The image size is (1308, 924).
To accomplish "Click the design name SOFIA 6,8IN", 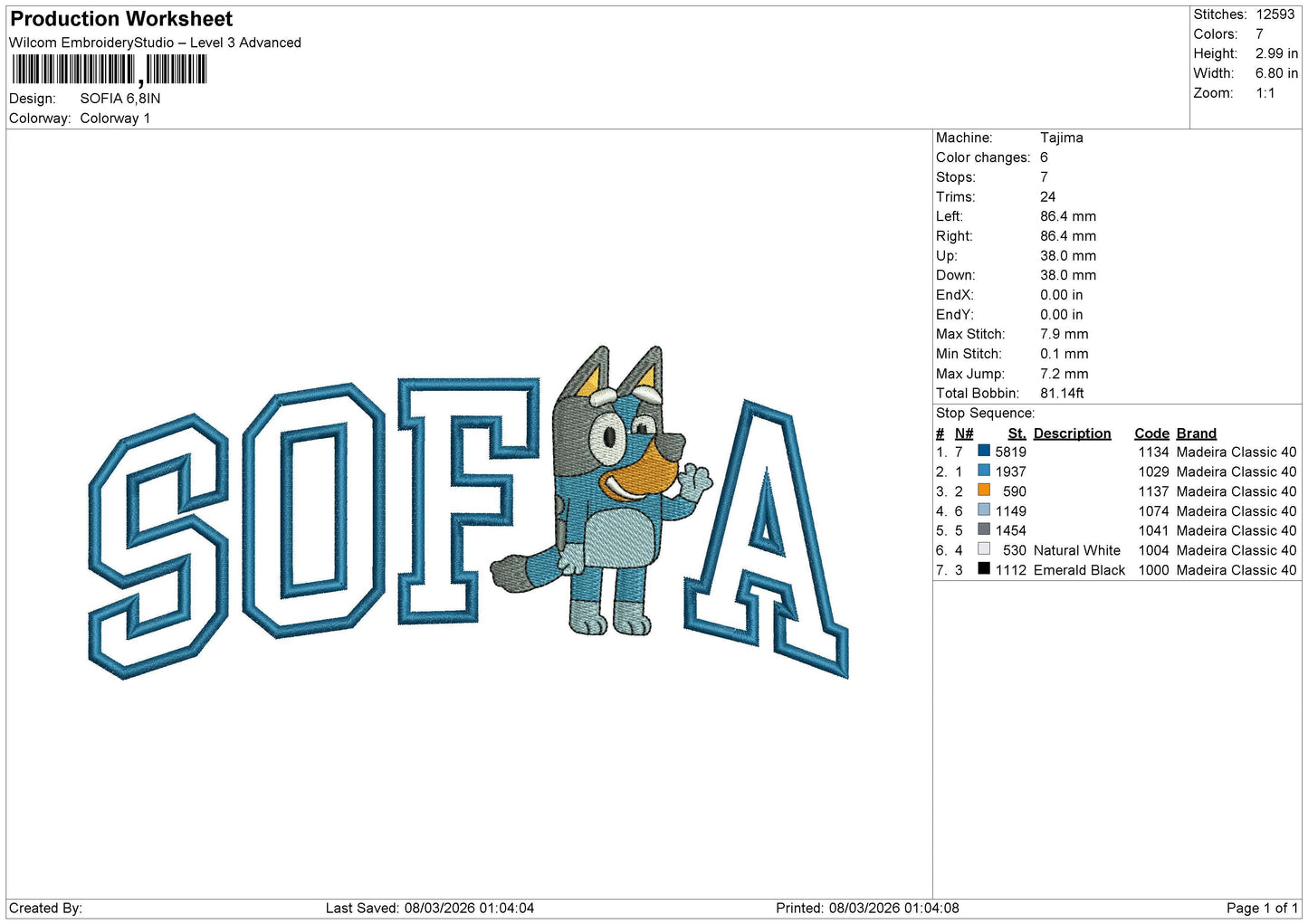I will (120, 99).
